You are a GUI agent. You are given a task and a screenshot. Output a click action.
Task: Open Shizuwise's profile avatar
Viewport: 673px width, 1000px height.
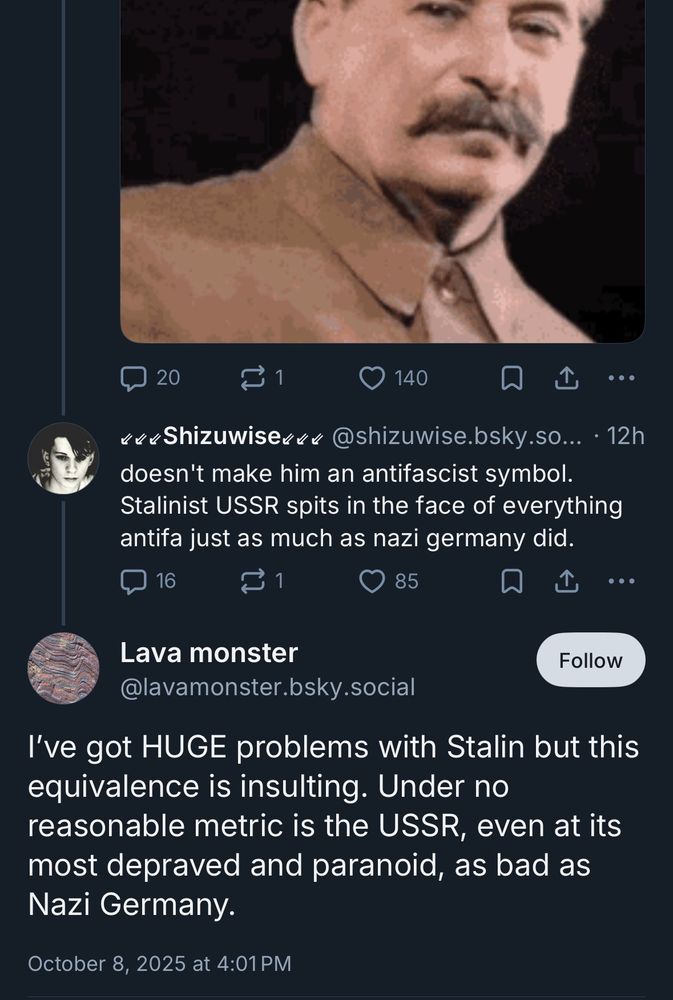coord(63,458)
